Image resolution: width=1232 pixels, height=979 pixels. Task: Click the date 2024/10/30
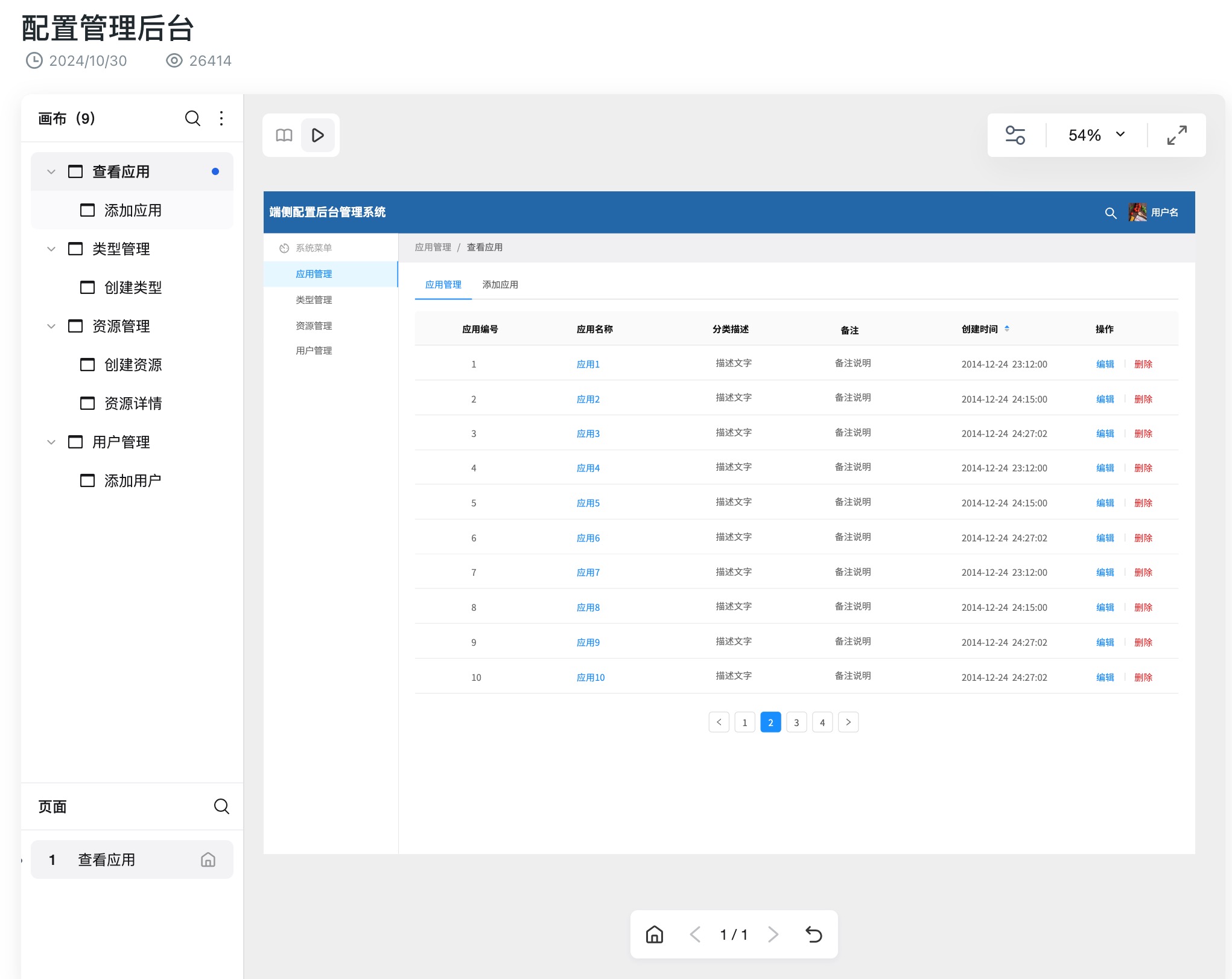click(88, 61)
